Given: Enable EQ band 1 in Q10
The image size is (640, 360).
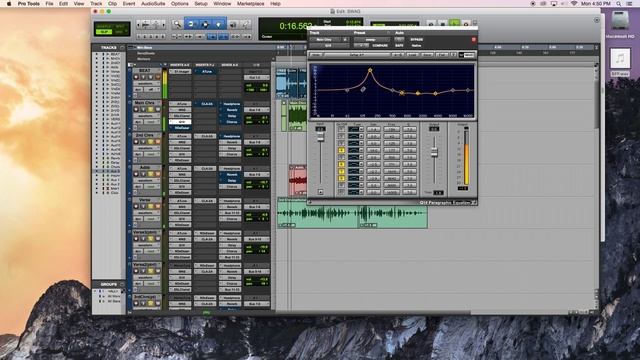Looking at the screenshot, I should [341, 129].
